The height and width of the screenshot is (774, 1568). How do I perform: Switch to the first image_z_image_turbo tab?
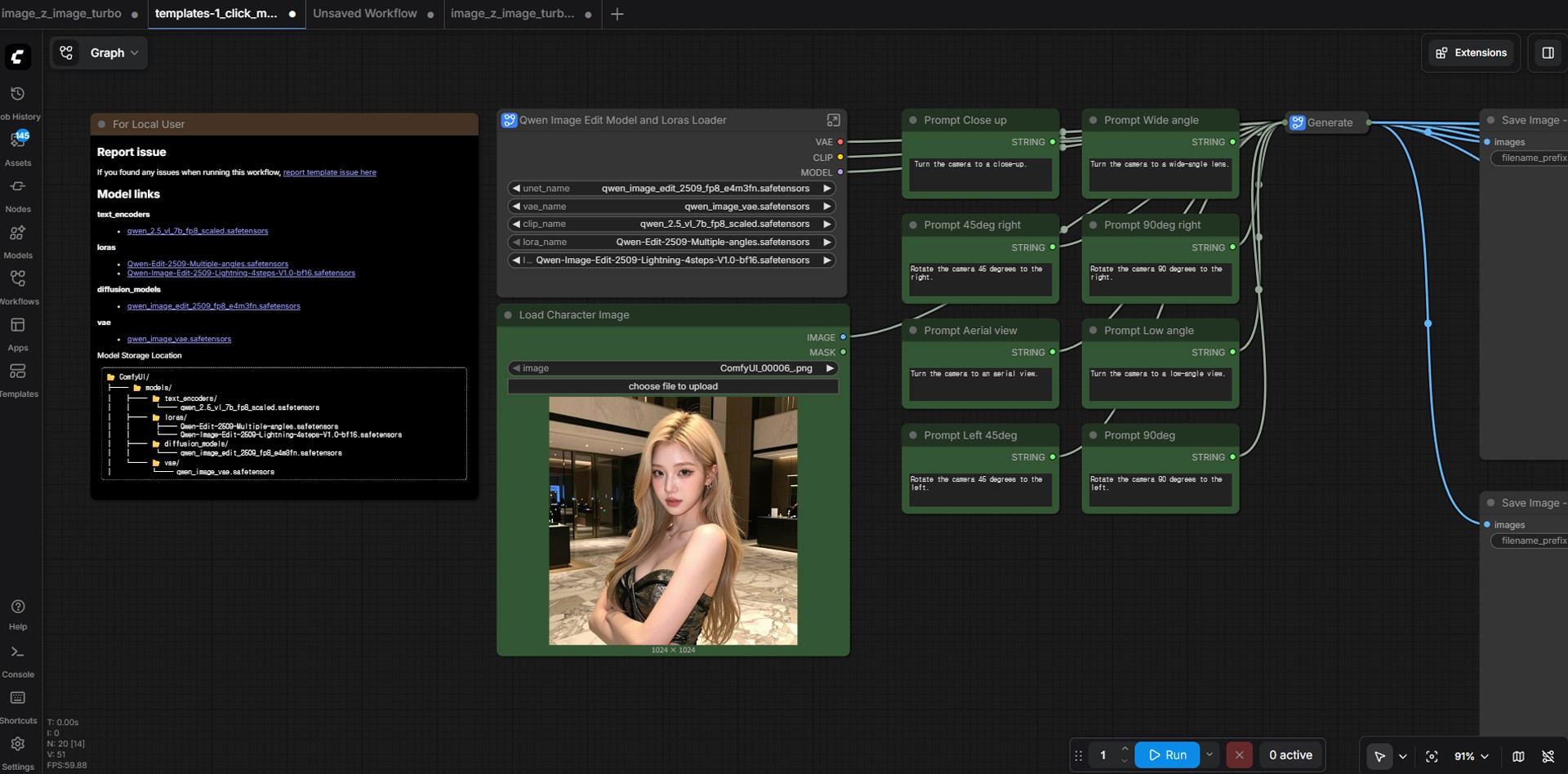click(x=61, y=14)
